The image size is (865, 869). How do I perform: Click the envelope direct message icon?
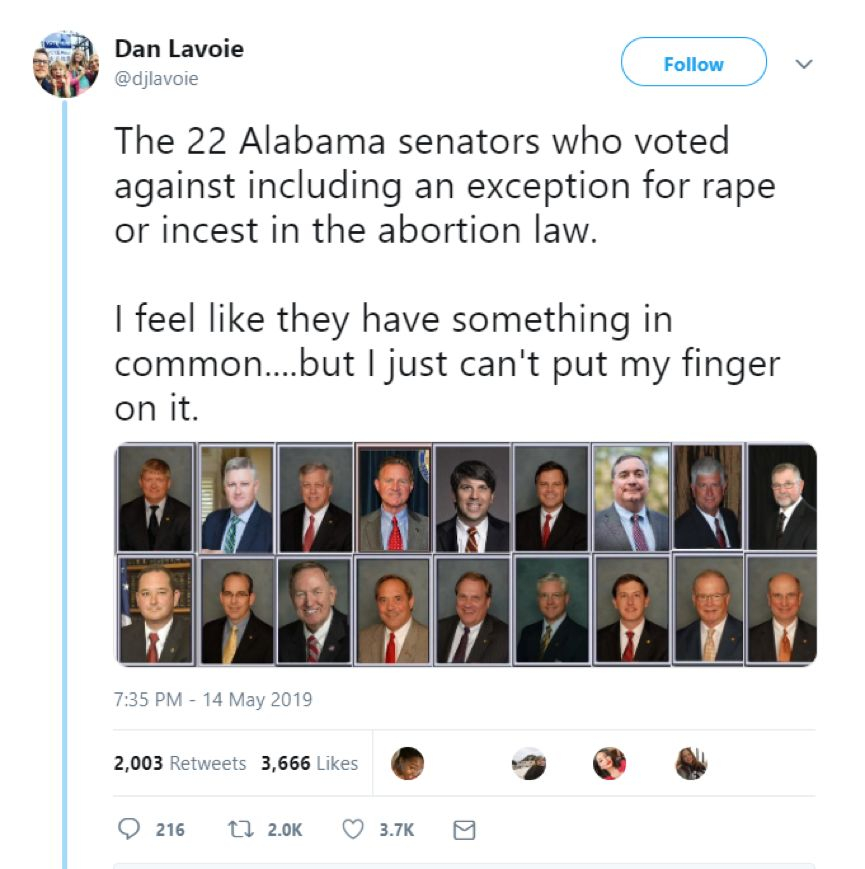464,829
